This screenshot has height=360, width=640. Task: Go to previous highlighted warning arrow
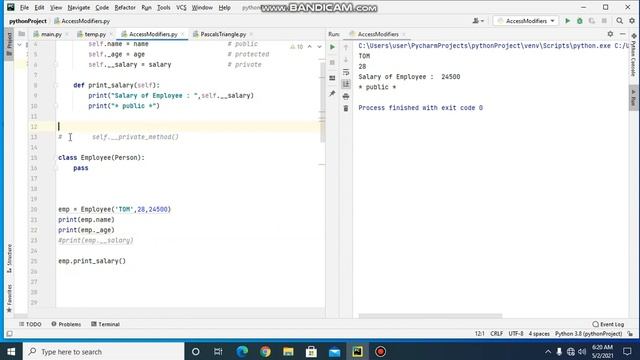point(310,47)
